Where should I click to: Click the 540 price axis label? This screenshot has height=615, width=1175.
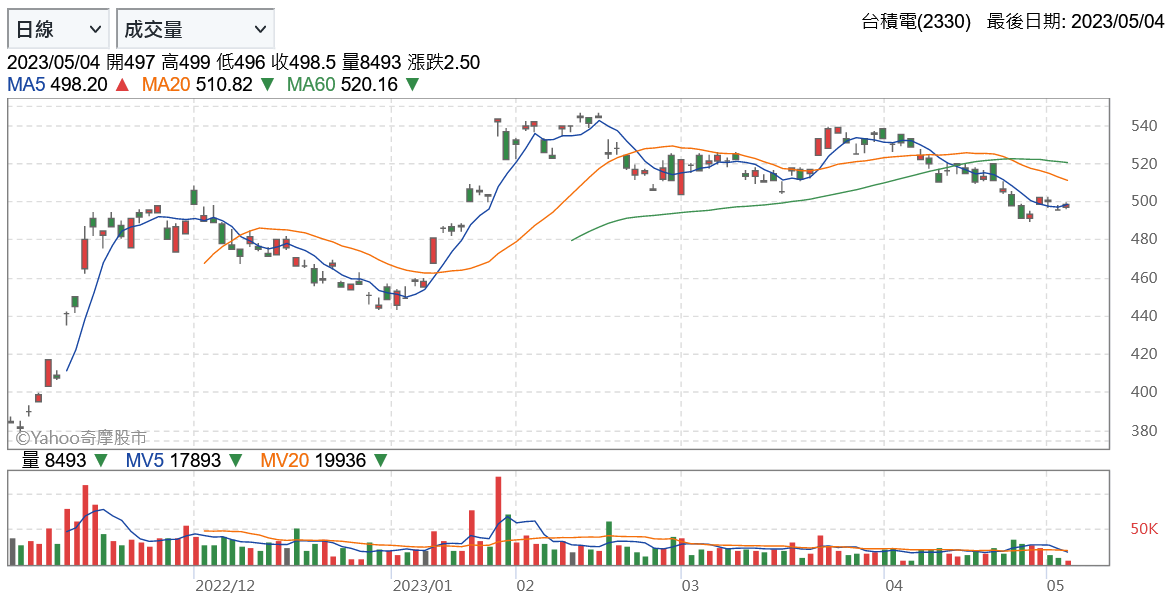click(x=1144, y=126)
